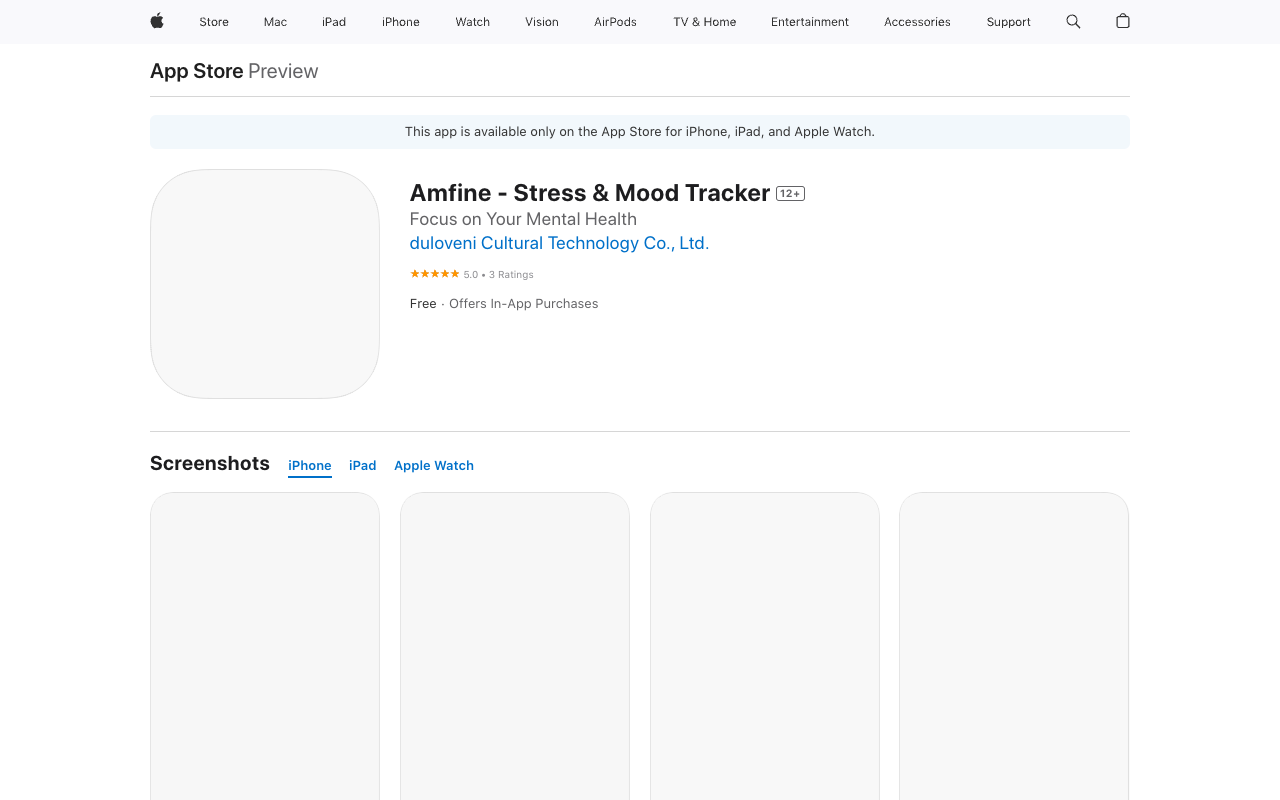Screen dimensions: 1280x800
Task: Open iPhone in the top navigation bar
Action: 401,22
